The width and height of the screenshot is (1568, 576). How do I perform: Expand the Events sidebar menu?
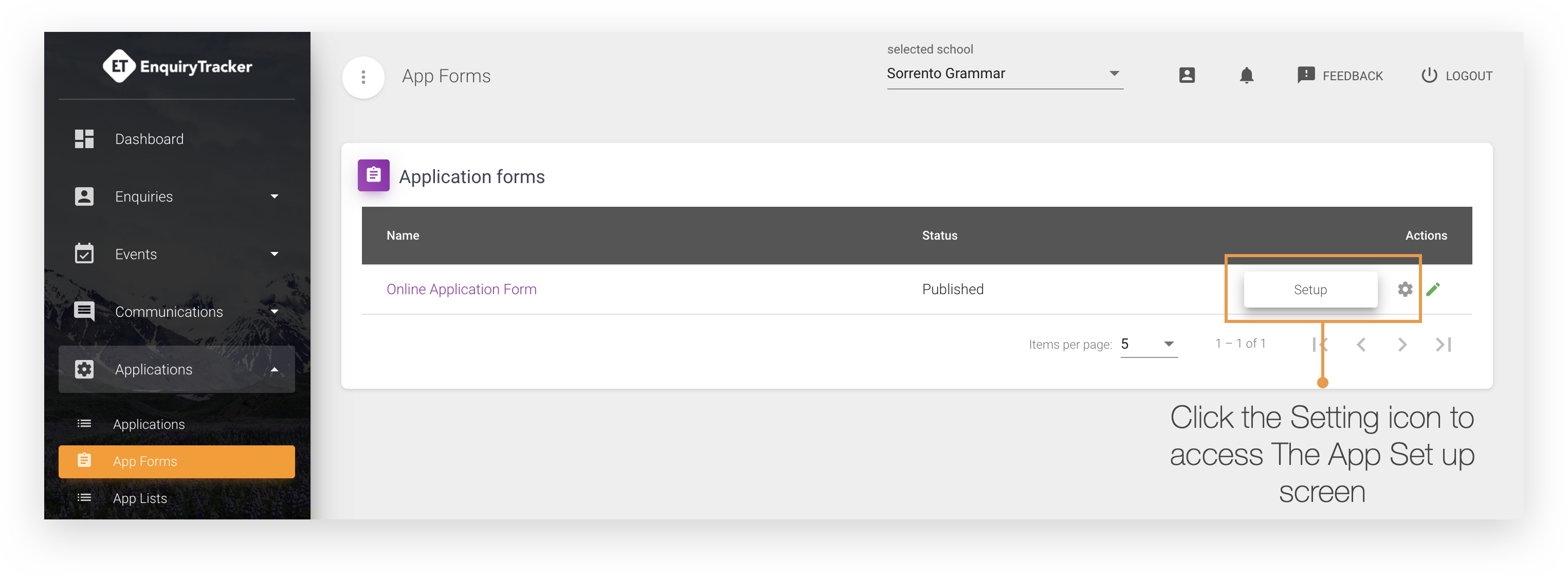click(x=176, y=254)
